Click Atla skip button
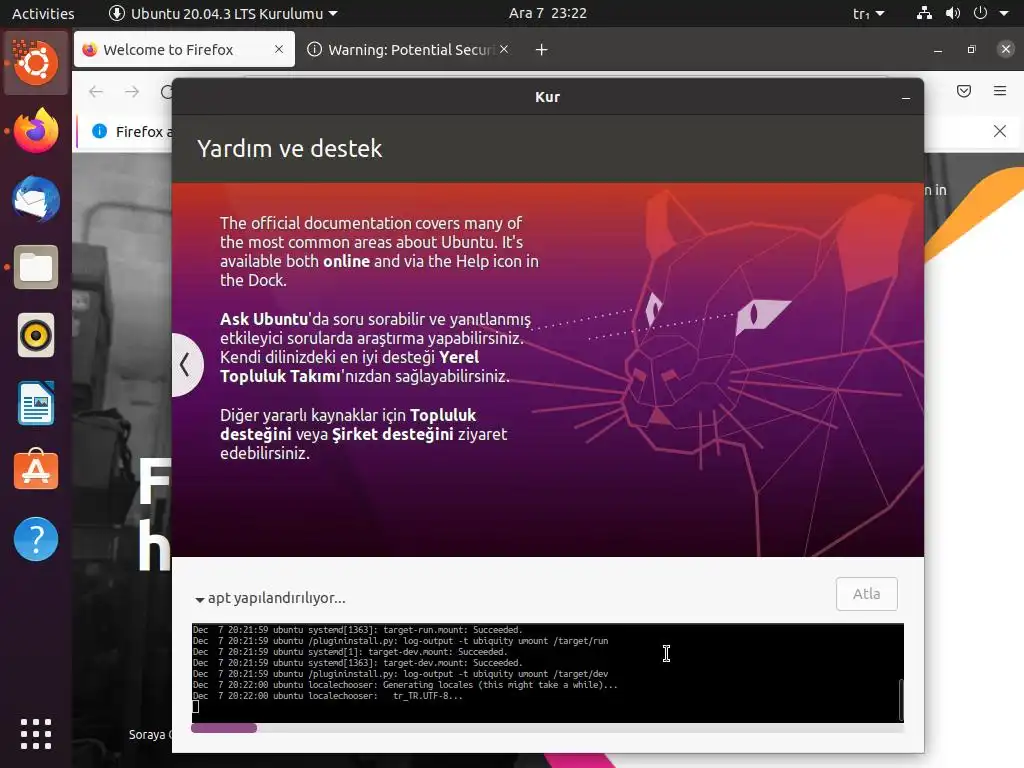The image size is (1024, 768). point(867,594)
